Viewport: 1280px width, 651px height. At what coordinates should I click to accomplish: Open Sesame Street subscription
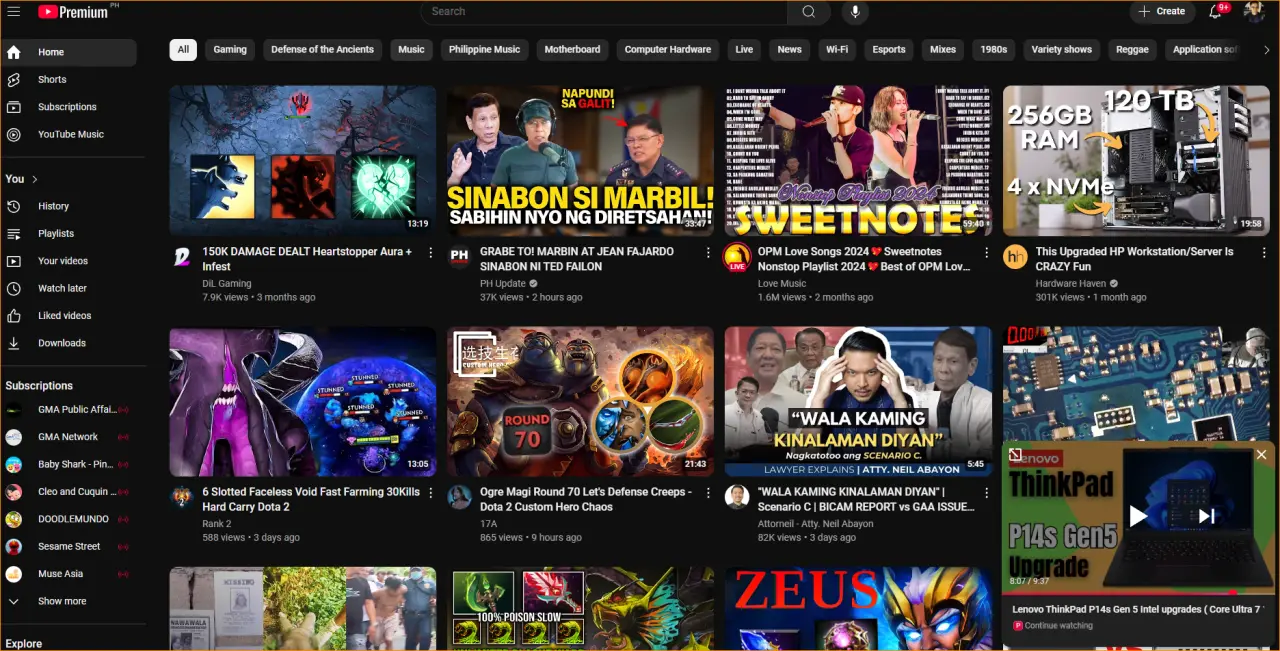pyautogui.click(x=69, y=546)
